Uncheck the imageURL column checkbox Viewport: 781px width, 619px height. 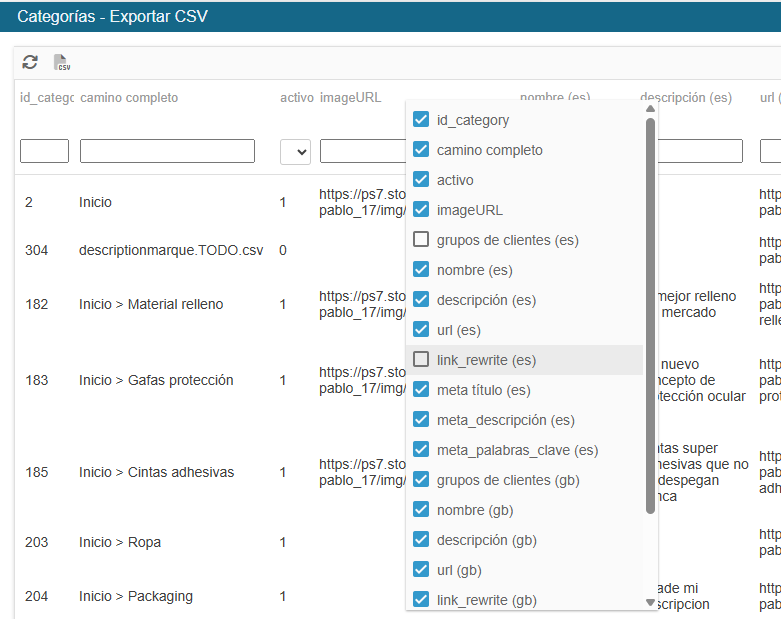[x=421, y=210]
